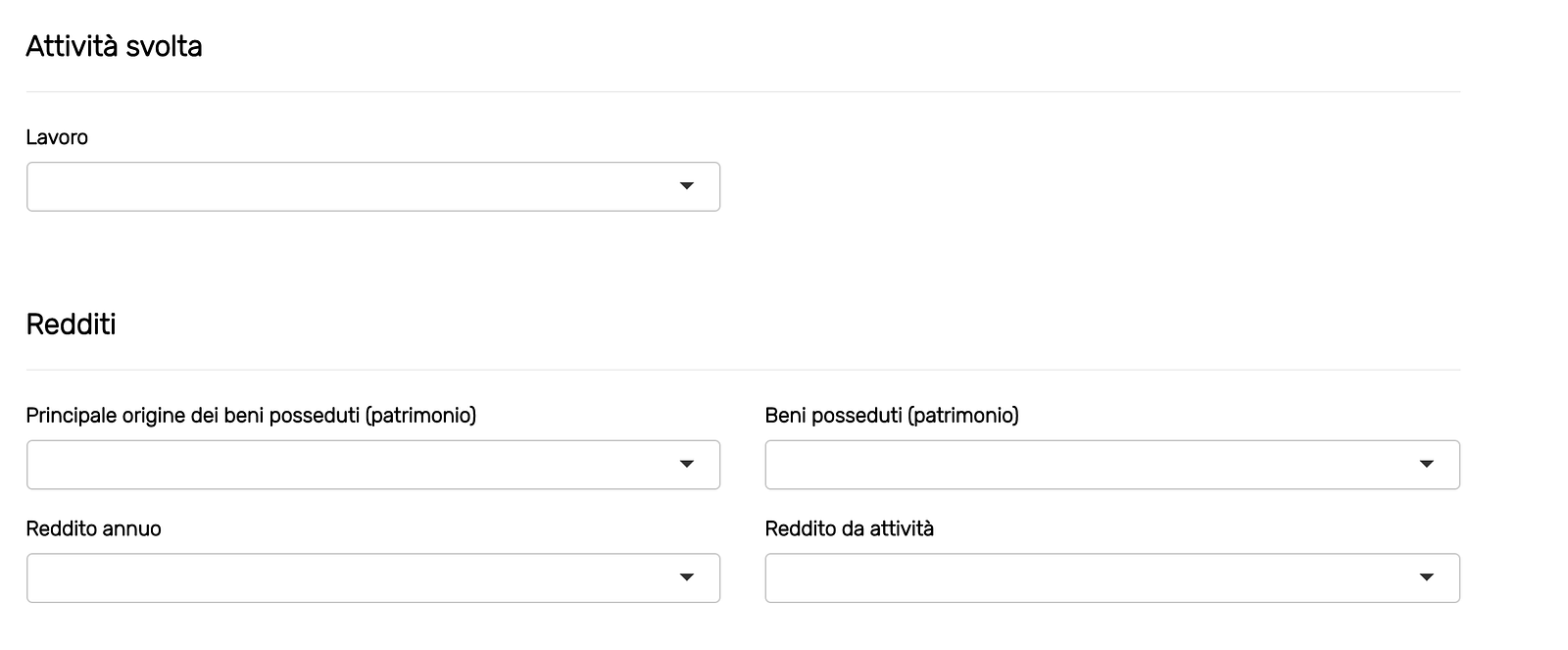Click the divider line below Attività svolta
This screenshot has width=1568, height=650.
(x=743, y=92)
